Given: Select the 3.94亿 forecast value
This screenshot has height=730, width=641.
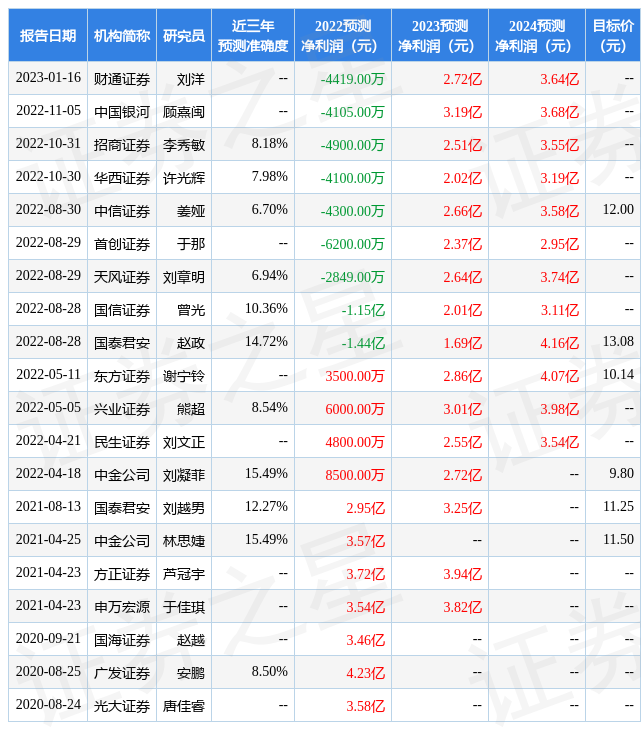Looking at the screenshot, I should [462, 575].
